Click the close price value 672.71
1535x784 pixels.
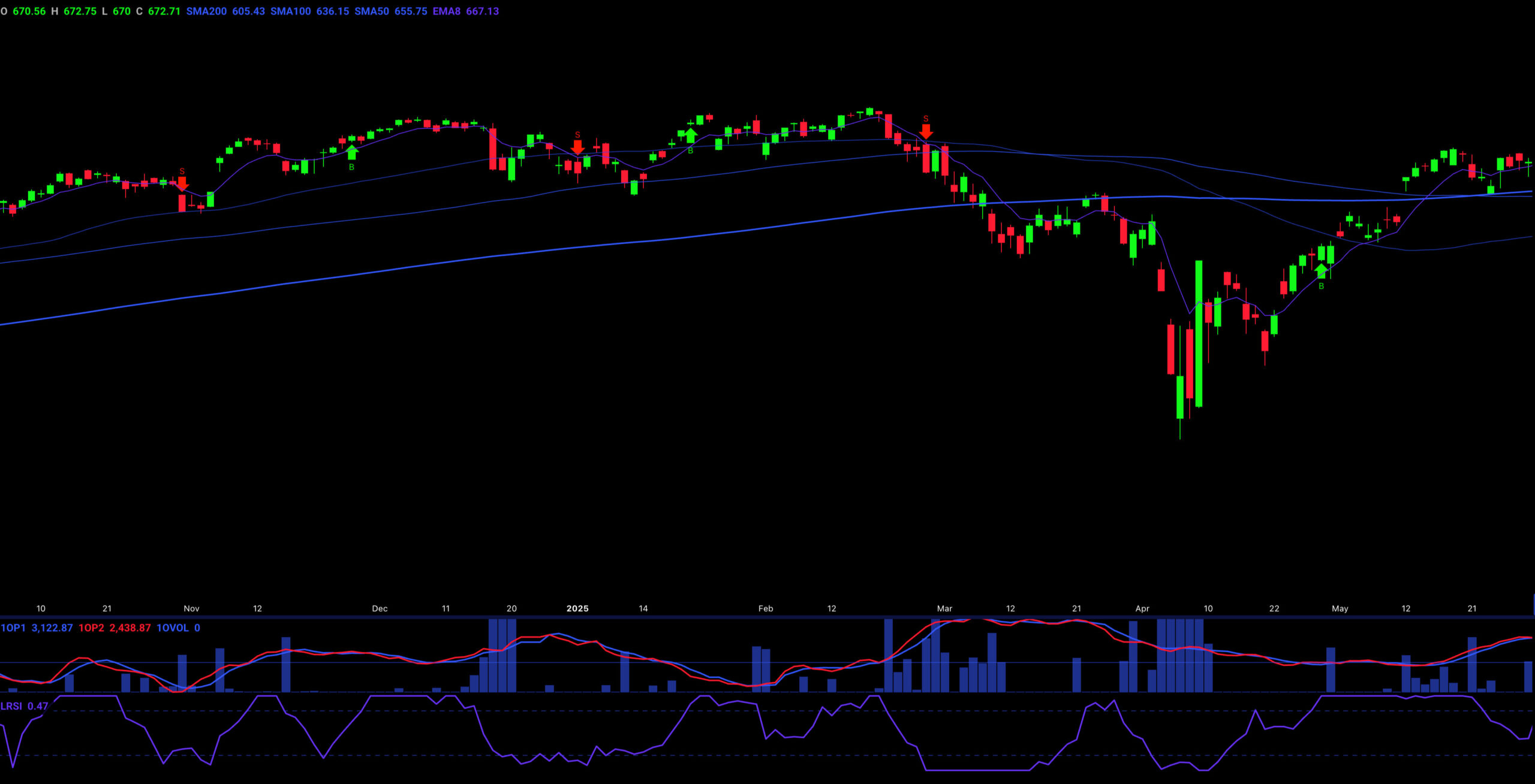pos(164,11)
